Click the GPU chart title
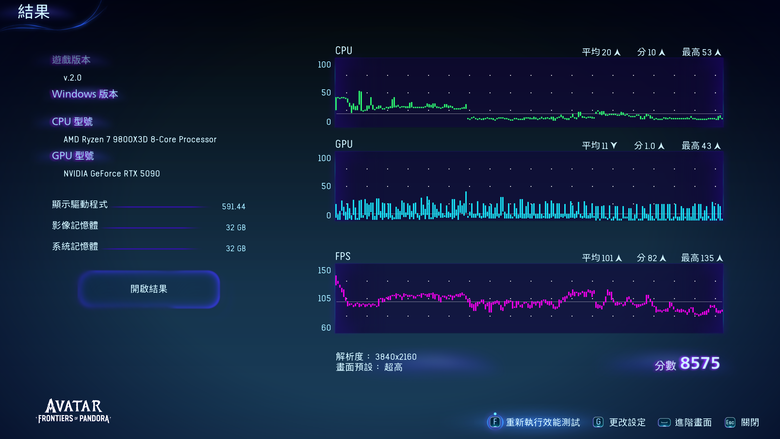 [x=344, y=144]
